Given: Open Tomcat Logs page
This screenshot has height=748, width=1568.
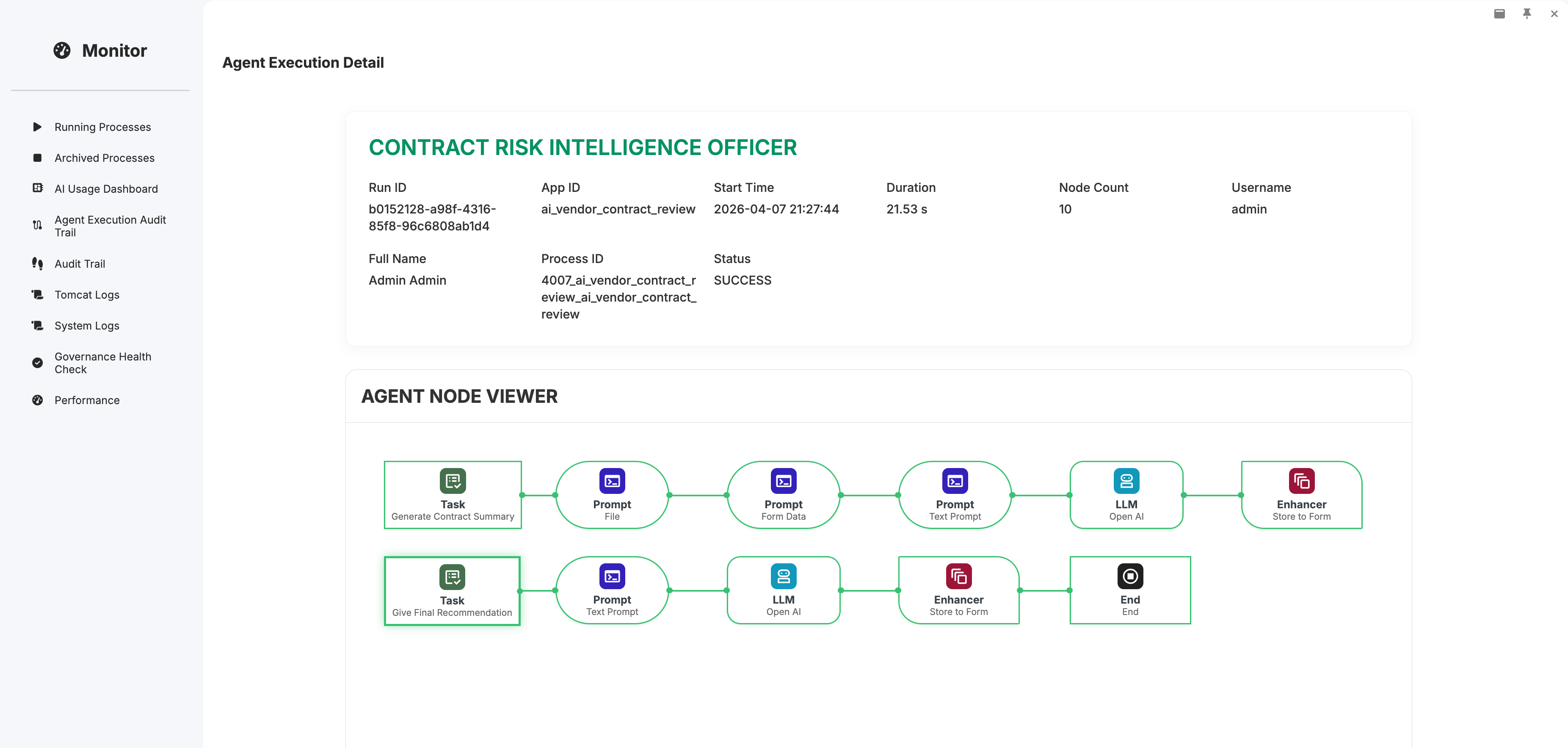Looking at the screenshot, I should pos(86,295).
